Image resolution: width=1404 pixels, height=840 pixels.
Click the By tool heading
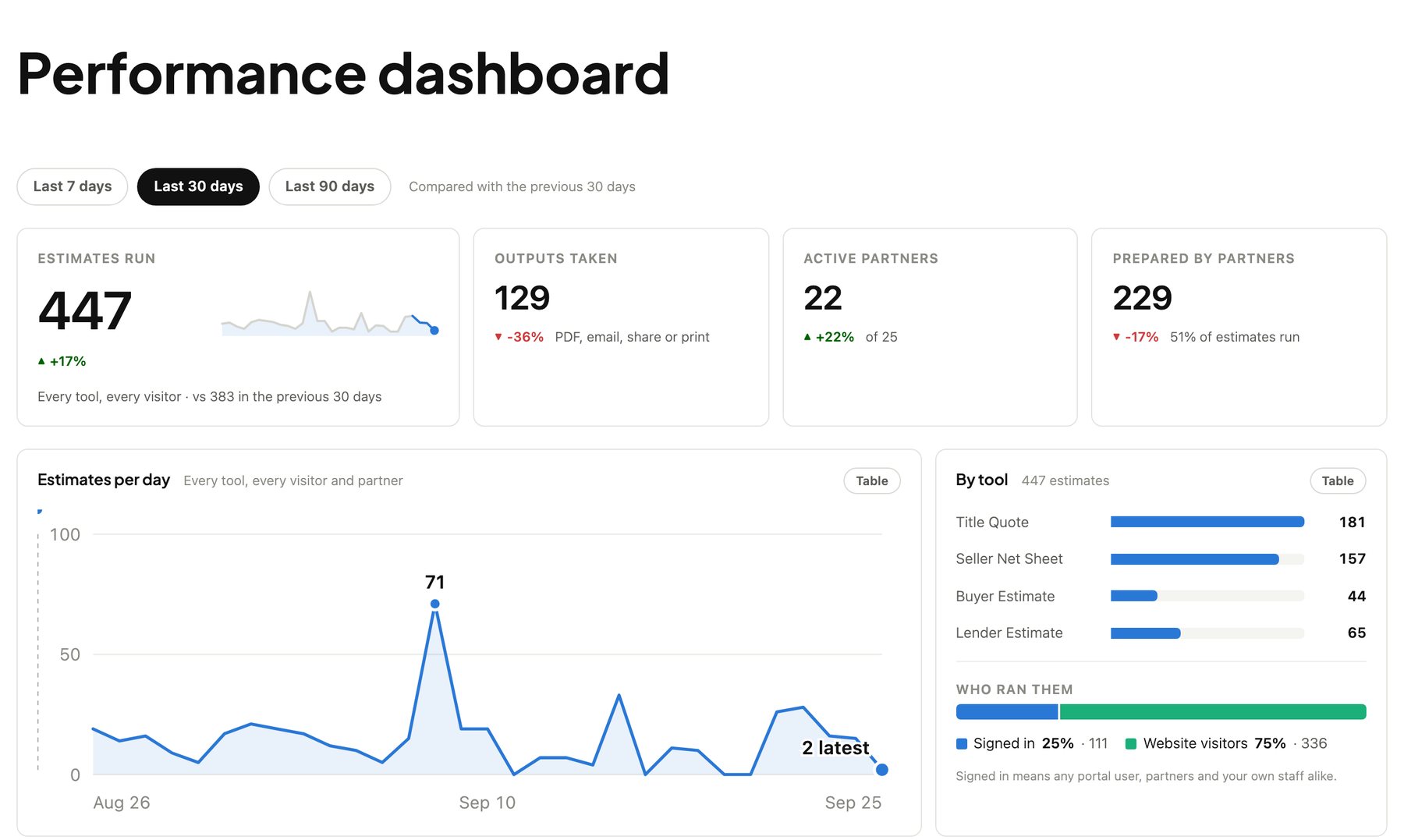pos(982,480)
